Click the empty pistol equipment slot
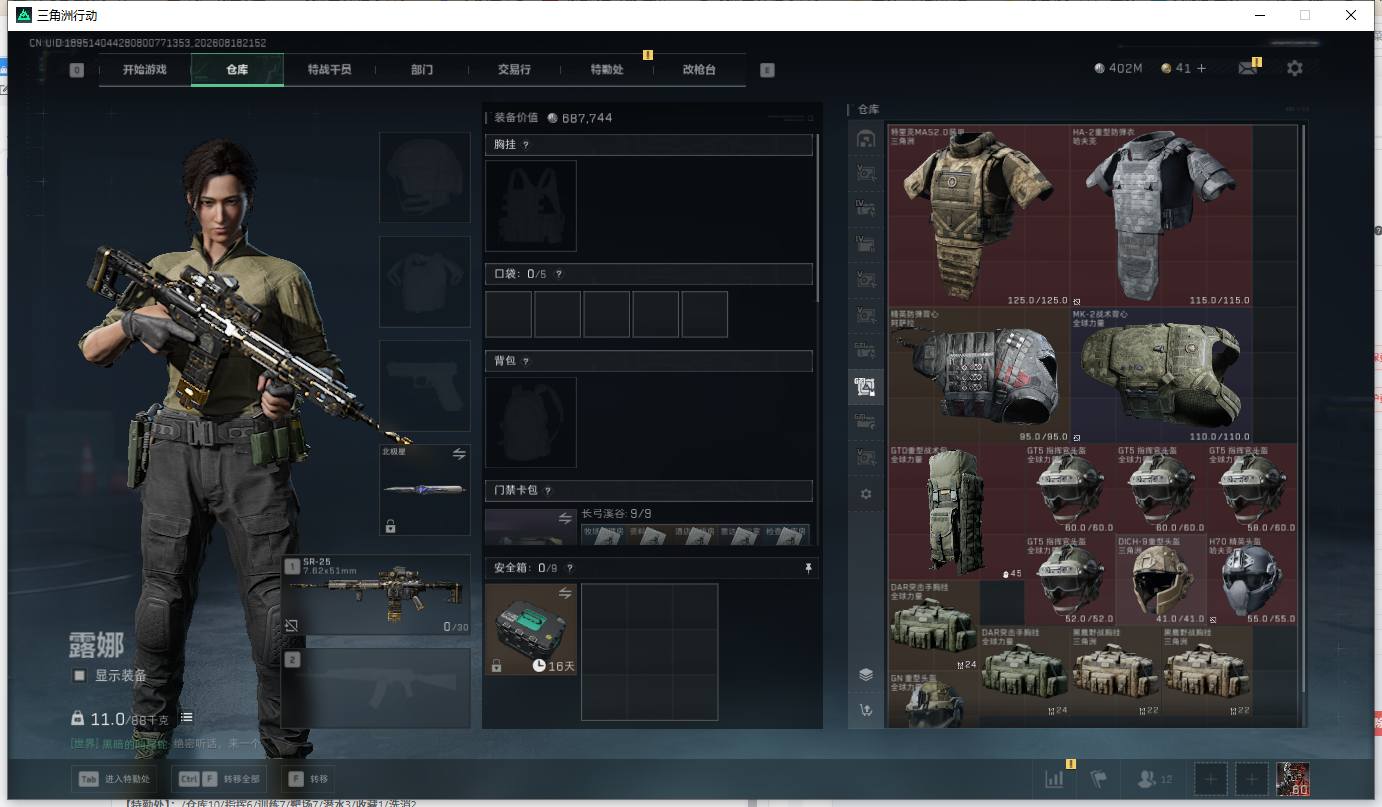Screen dimensions: 1382x807 tap(424, 385)
